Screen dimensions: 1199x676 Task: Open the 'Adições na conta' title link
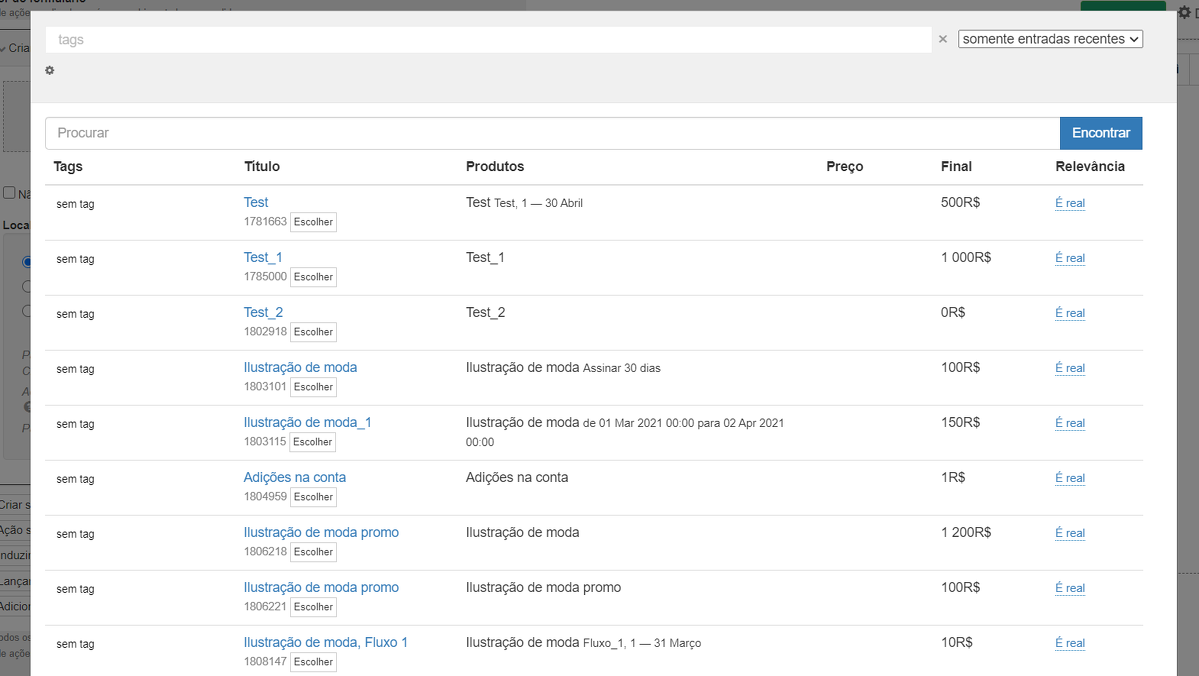(x=294, y=477)
